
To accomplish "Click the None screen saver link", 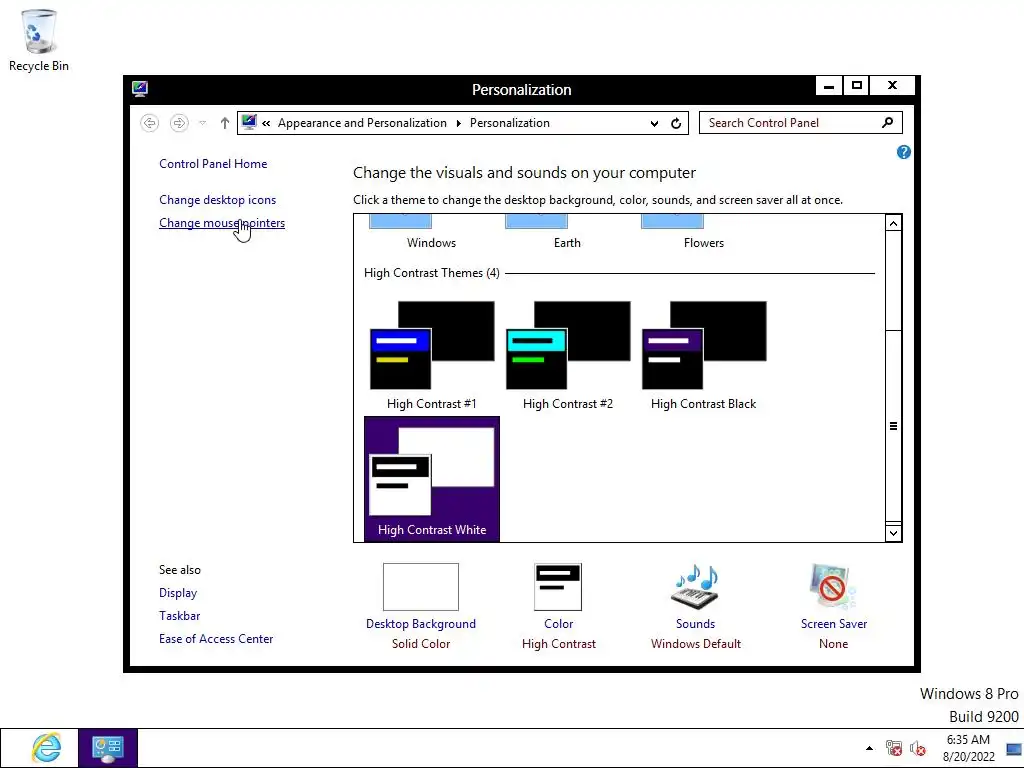I will 833,644.
